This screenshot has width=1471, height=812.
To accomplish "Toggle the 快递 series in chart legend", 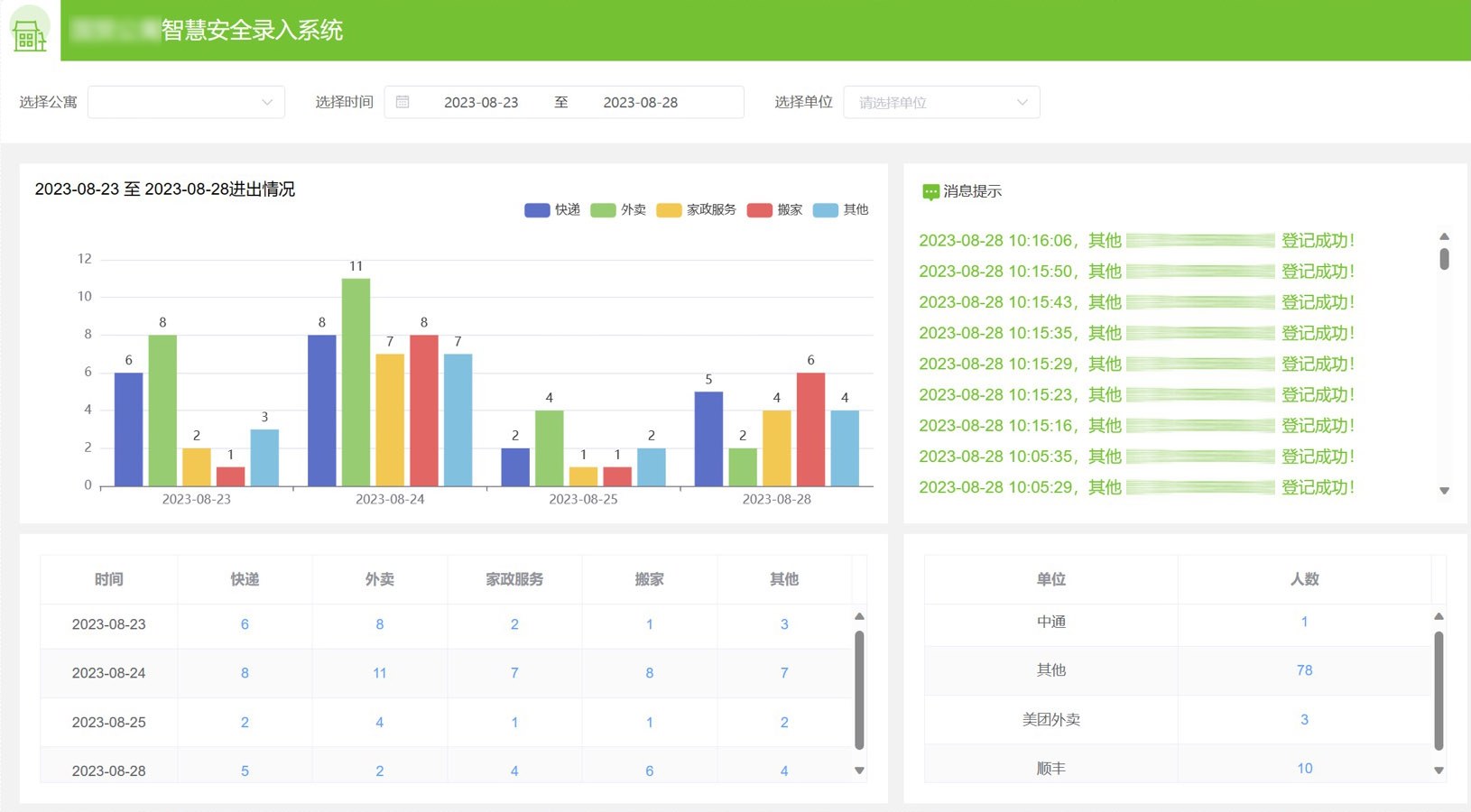I will tap(552, 210).
